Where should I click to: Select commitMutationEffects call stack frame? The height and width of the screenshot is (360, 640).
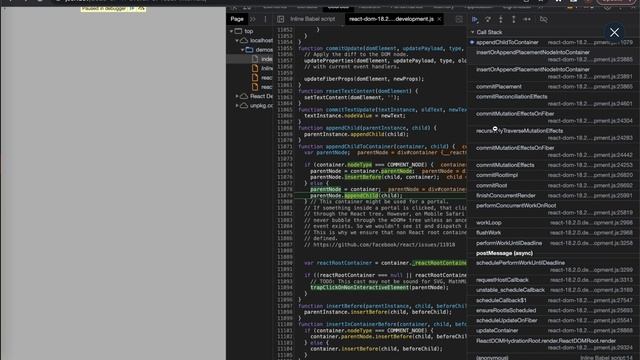(554, 165)
